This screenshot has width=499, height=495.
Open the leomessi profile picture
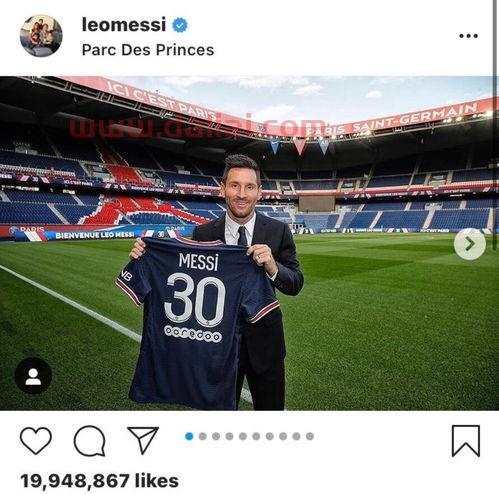tap(41, 36)
